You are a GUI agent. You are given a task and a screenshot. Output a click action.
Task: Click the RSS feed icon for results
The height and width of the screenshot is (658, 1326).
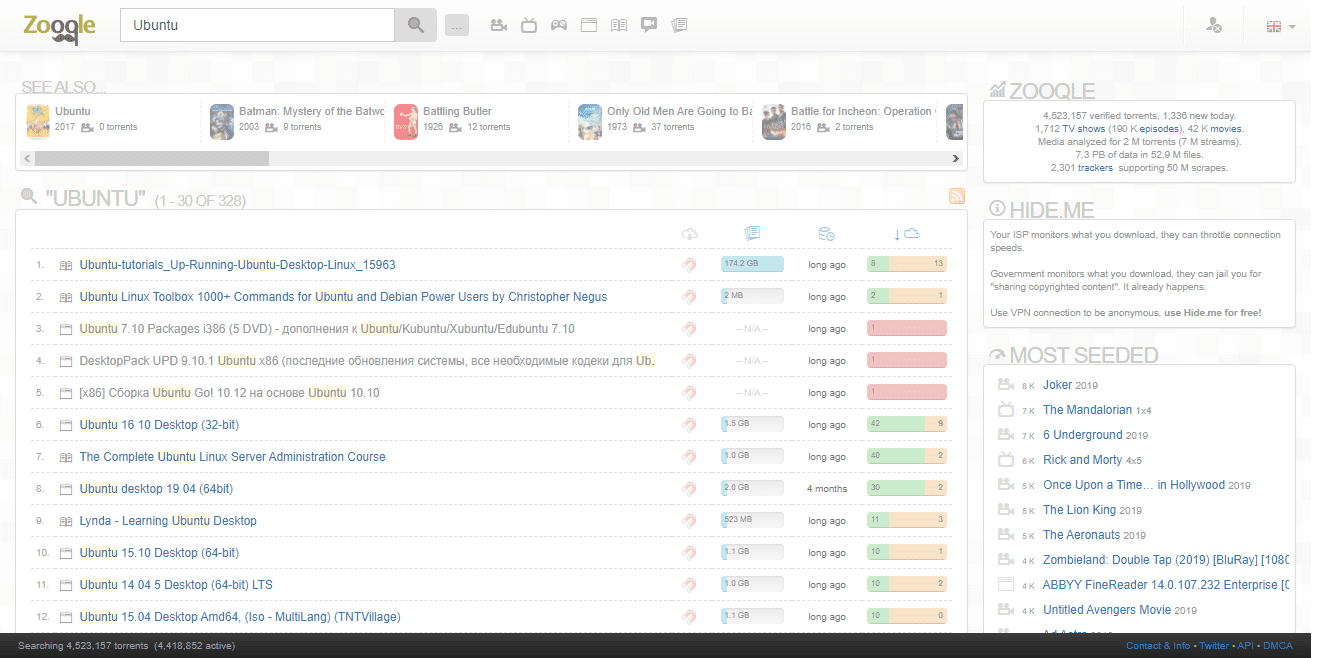pos(956,197)
